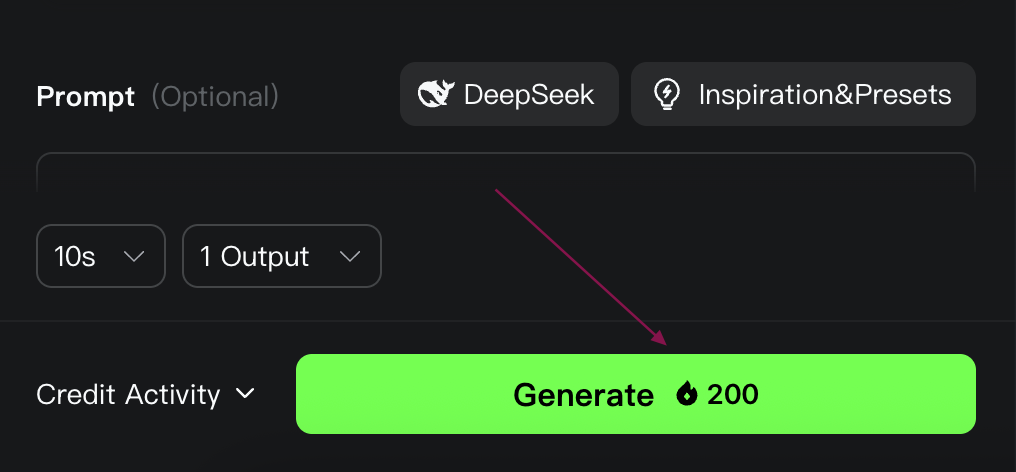Open the Inspiration&Presets panel

(803, 94)
